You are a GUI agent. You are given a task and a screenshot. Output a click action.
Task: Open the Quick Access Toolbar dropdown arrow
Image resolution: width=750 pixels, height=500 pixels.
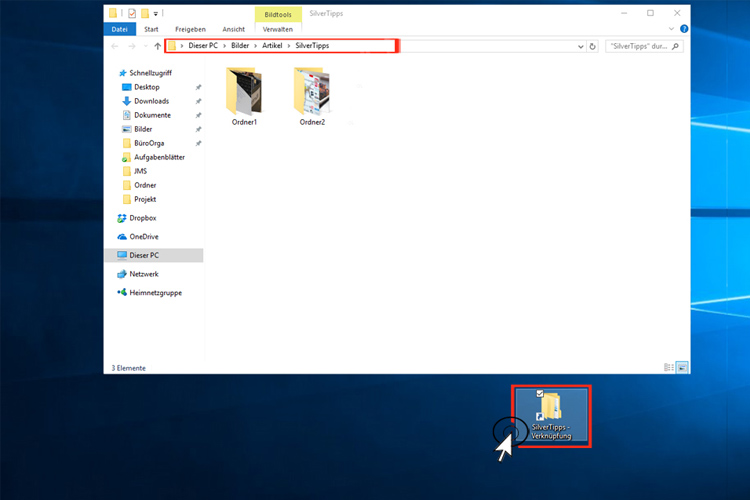156,14
